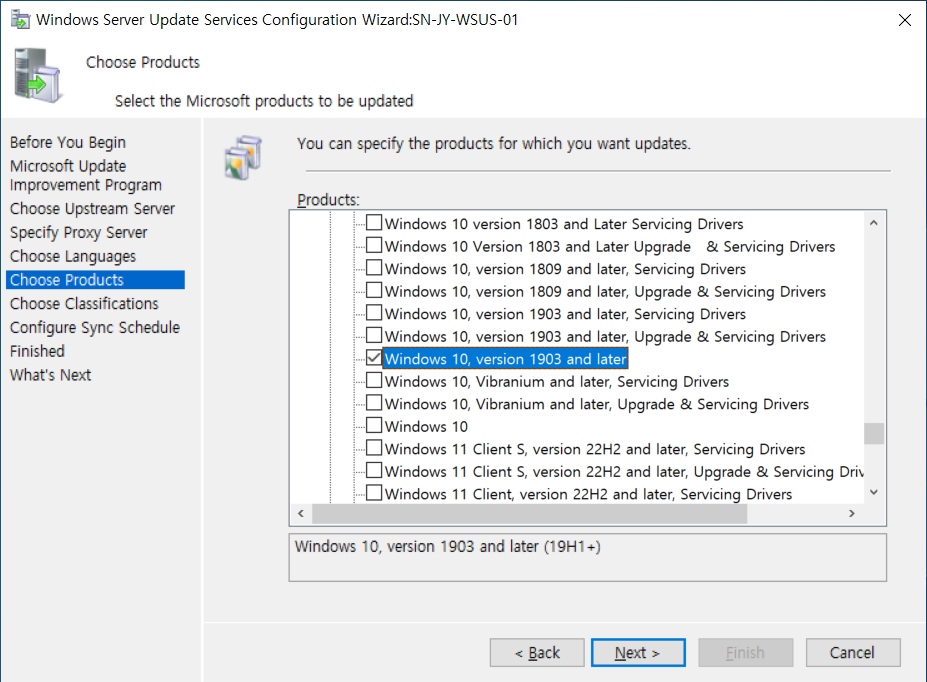Click the Back button
The width and height of the screenshot is (927, 682).
coord(537,652)
